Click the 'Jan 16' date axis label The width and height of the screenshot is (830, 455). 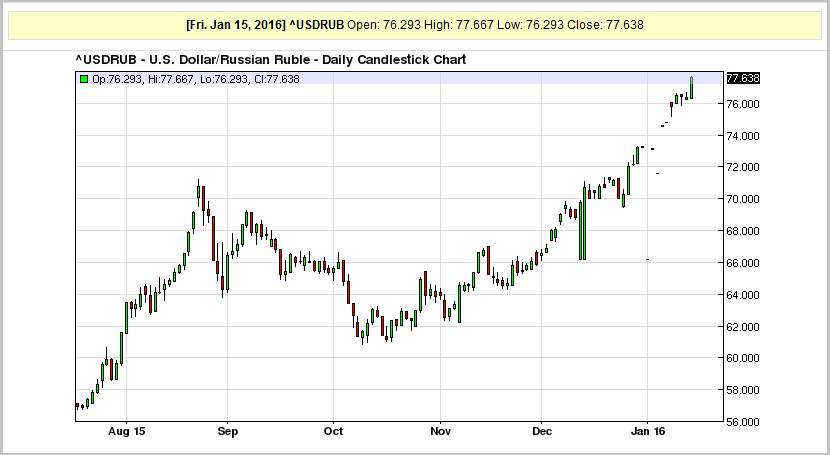(x=648, y=431)
